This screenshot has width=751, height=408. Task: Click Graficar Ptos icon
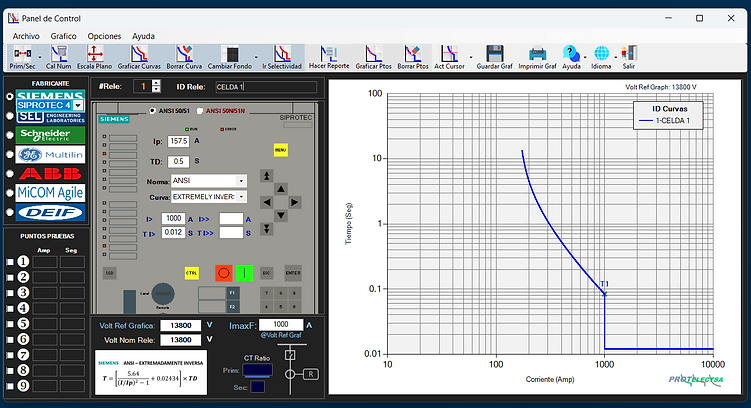(x=374, y=57)
